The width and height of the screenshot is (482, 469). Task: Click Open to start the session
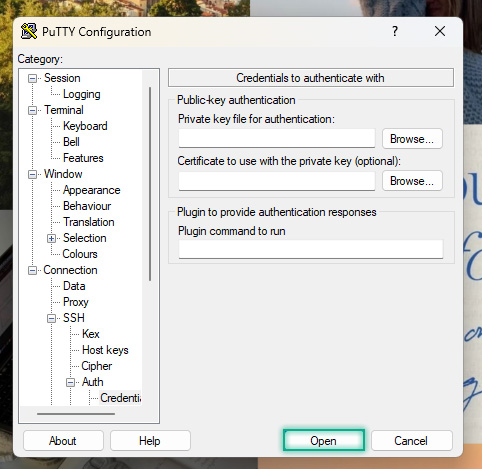pos(324,440)
